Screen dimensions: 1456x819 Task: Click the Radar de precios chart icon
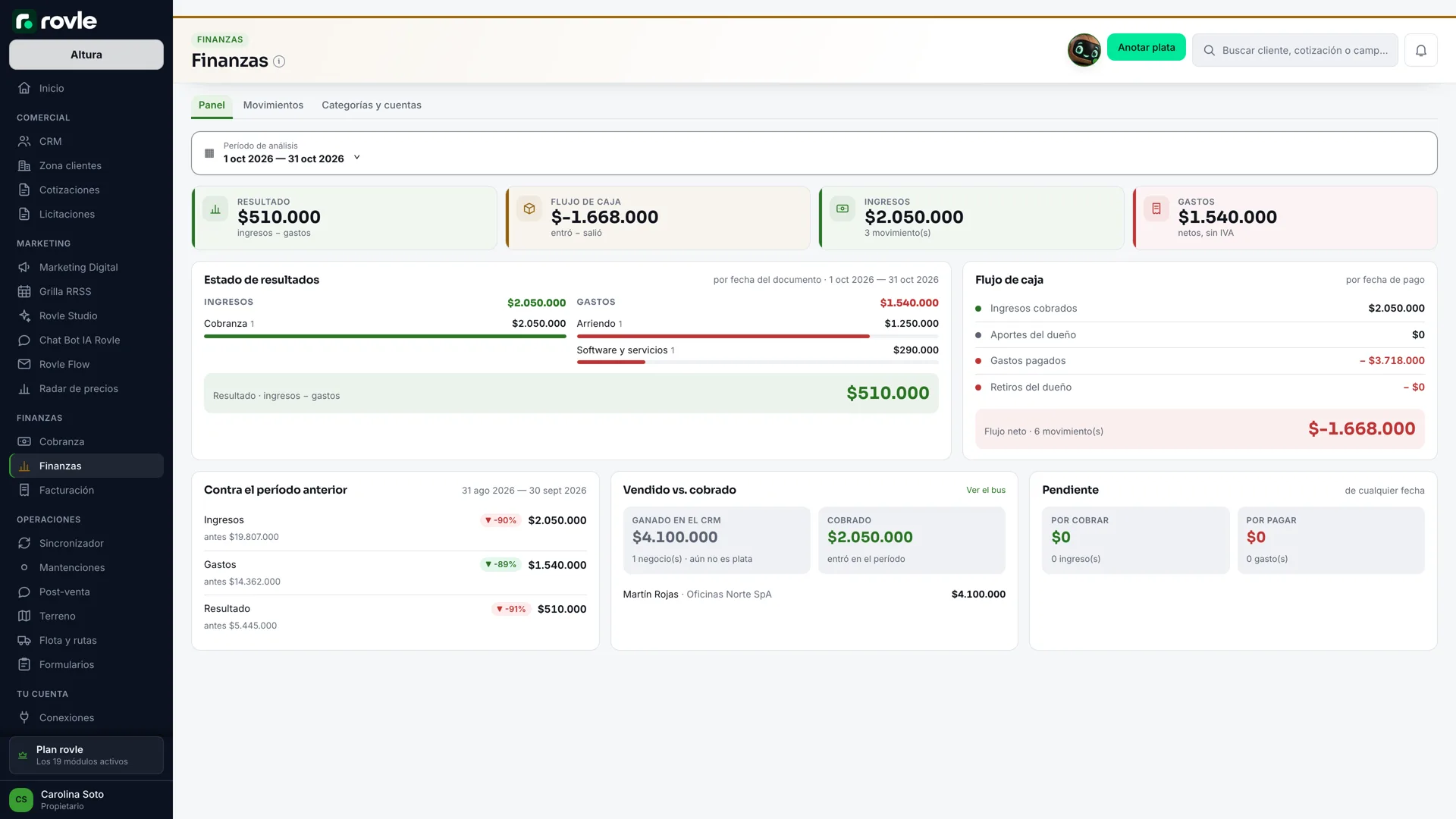[x=24, y=388]
